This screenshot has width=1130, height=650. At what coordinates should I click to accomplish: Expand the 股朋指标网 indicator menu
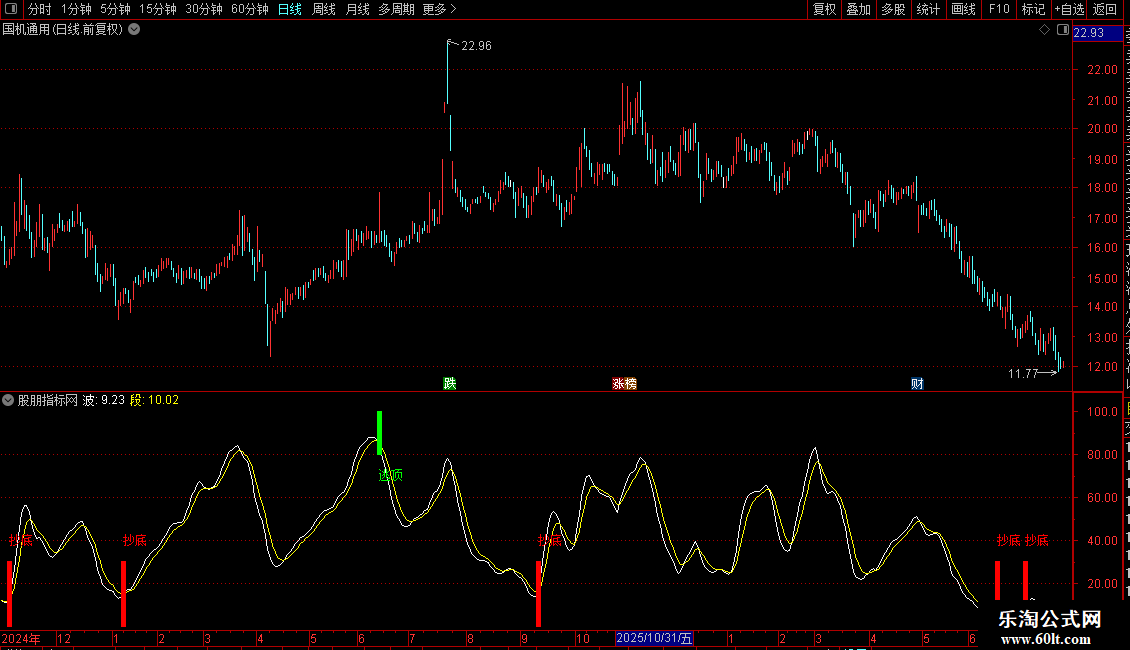[x=8, y=400]
